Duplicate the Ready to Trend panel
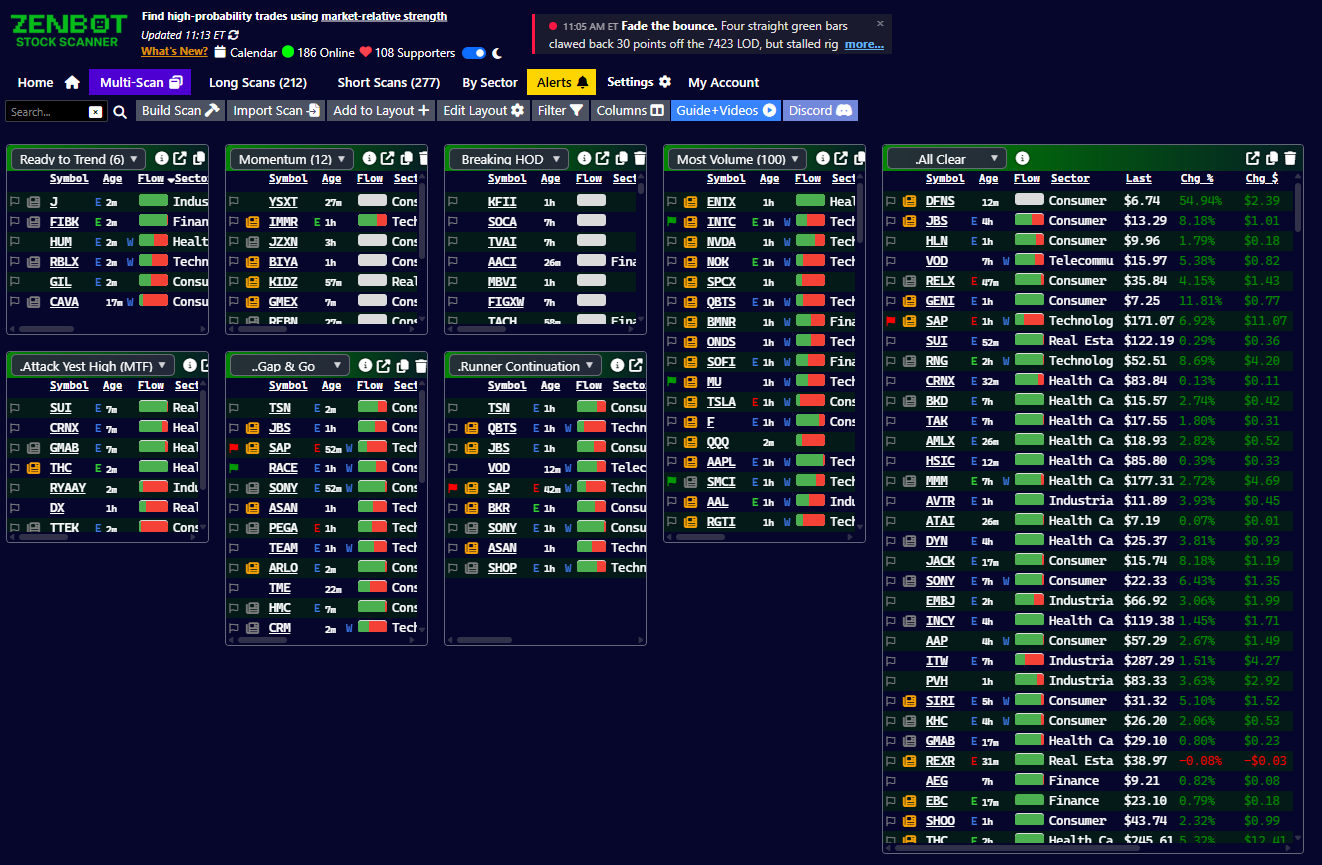The image size is (1322, 865). pos(199,158)
